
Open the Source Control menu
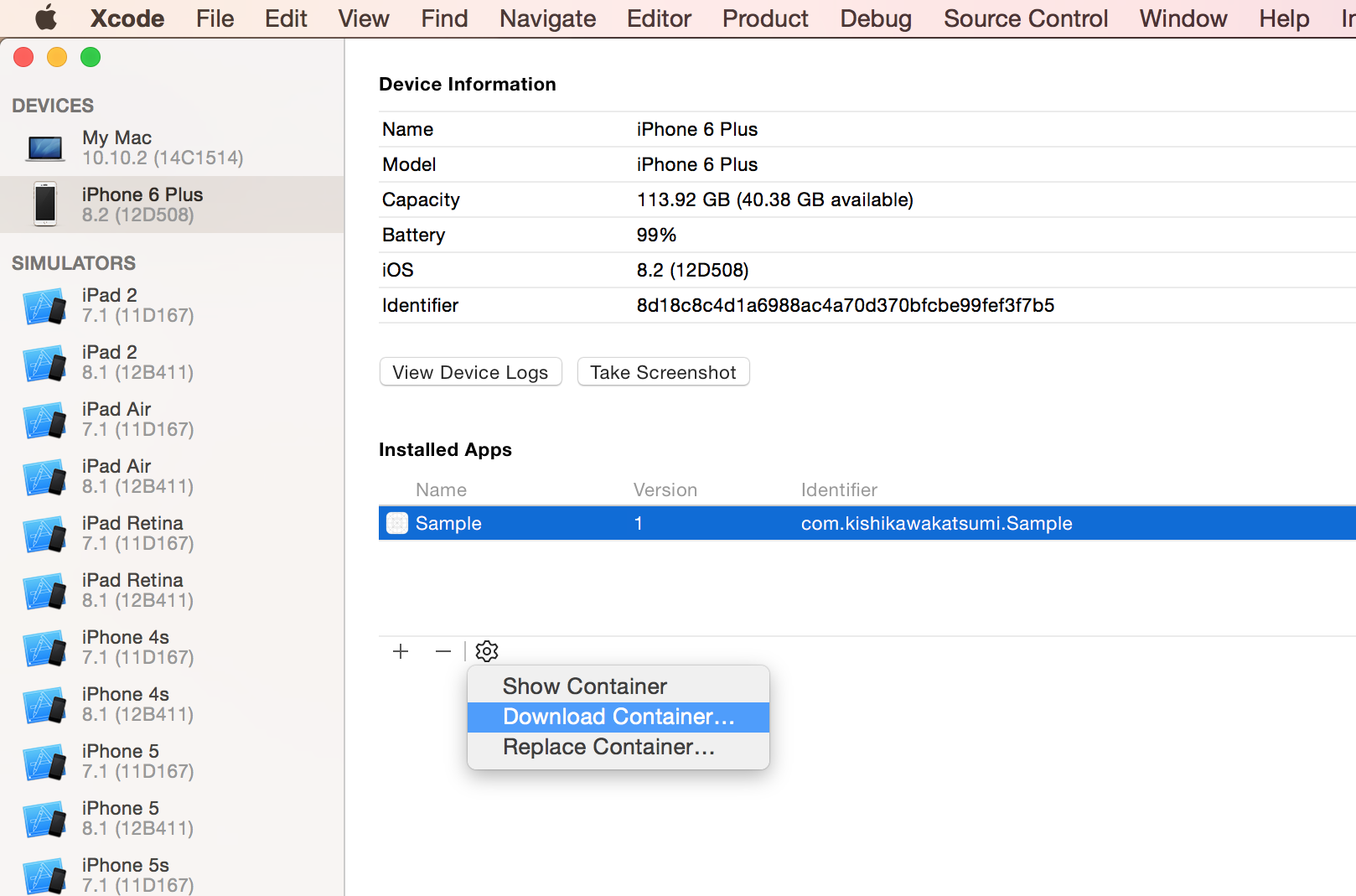1026,18
